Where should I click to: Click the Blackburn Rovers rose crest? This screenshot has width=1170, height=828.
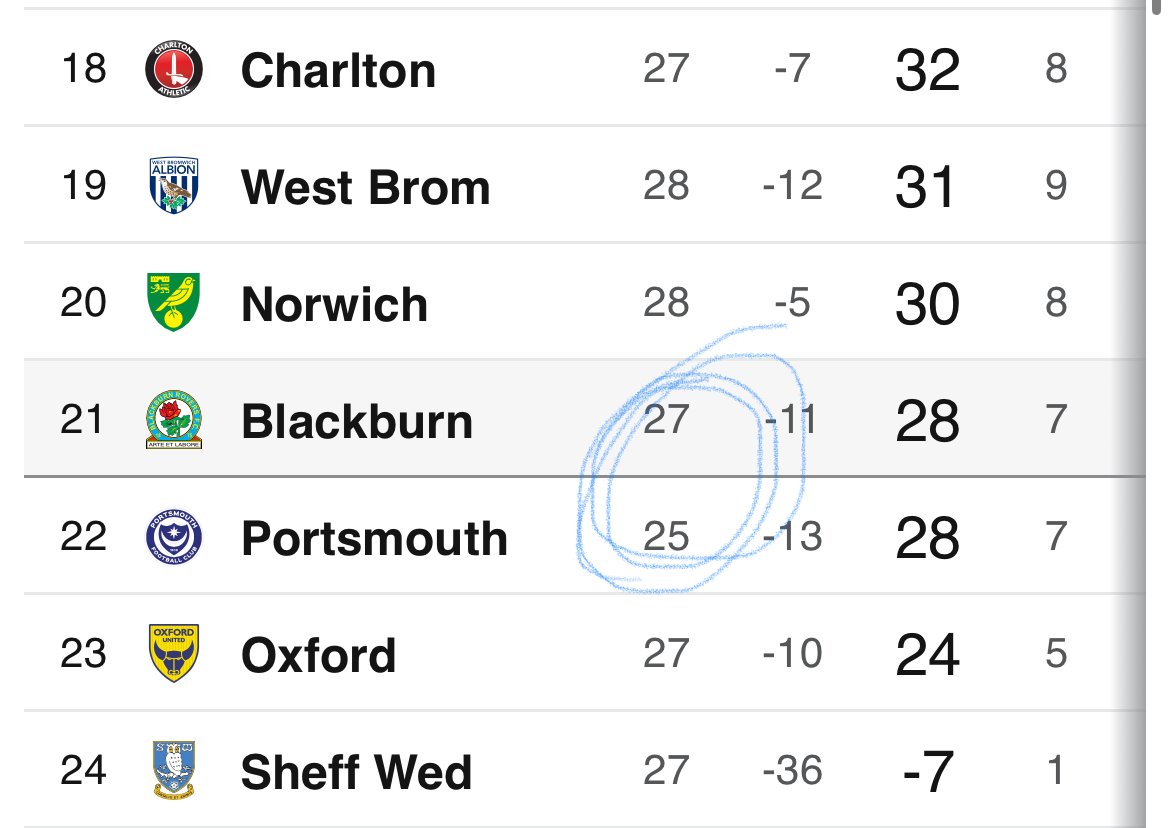point(174,420)
